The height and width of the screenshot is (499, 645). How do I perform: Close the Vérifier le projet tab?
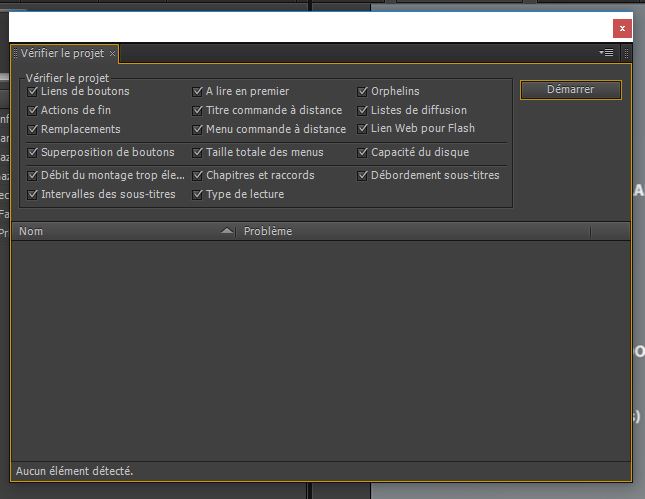pos(112,53)
